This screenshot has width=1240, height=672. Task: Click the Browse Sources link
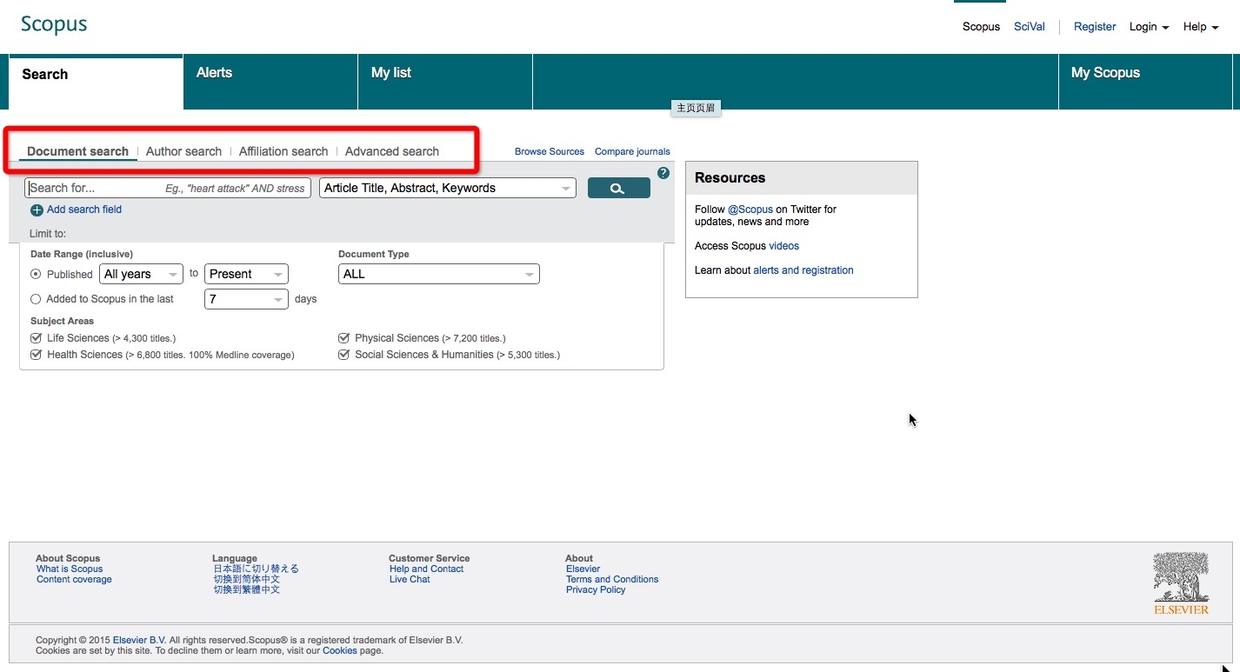click(549, 152)
